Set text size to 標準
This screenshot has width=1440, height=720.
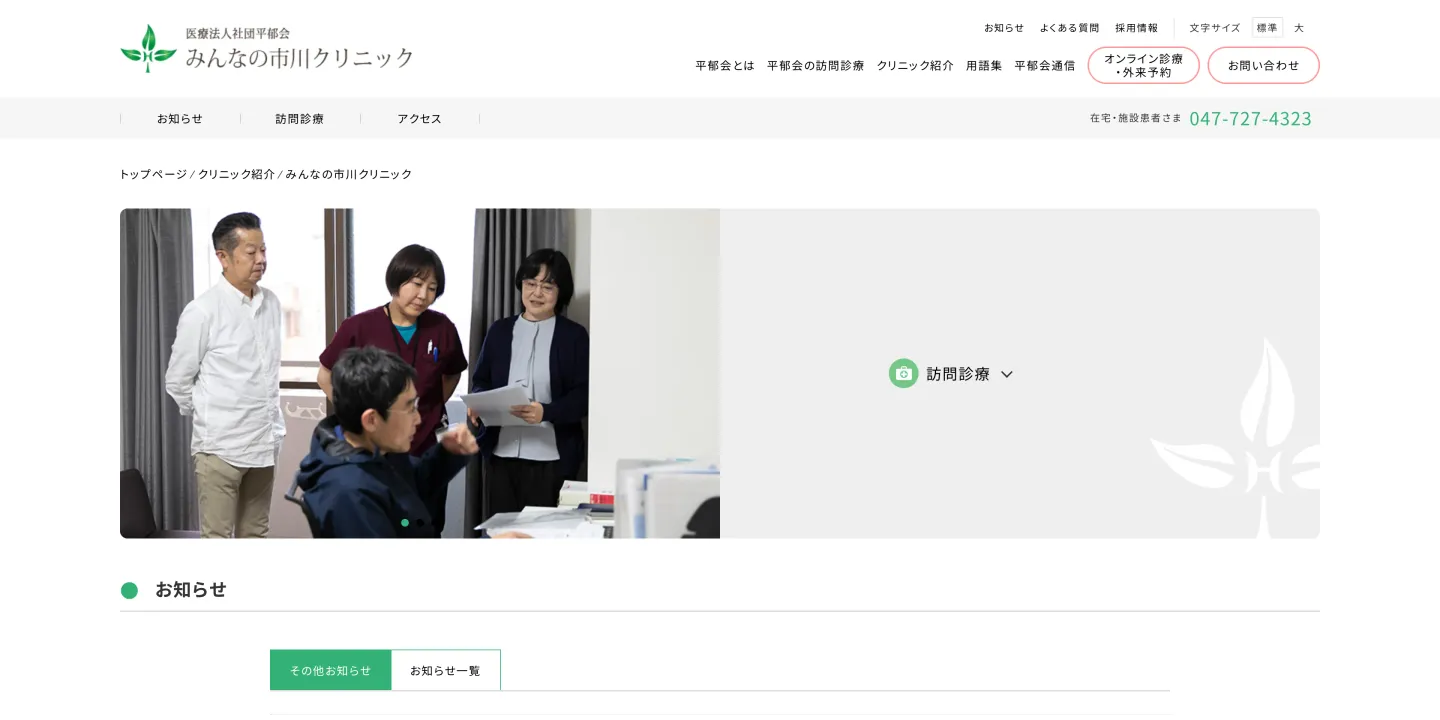1267,28
